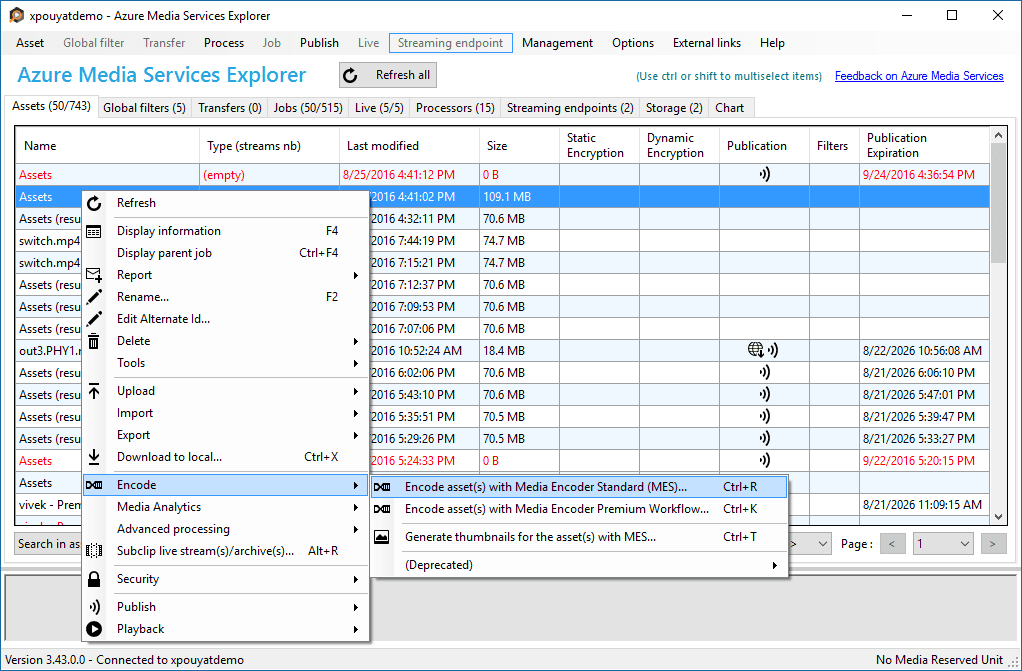Open the Page number dropdown

(942, 544)
